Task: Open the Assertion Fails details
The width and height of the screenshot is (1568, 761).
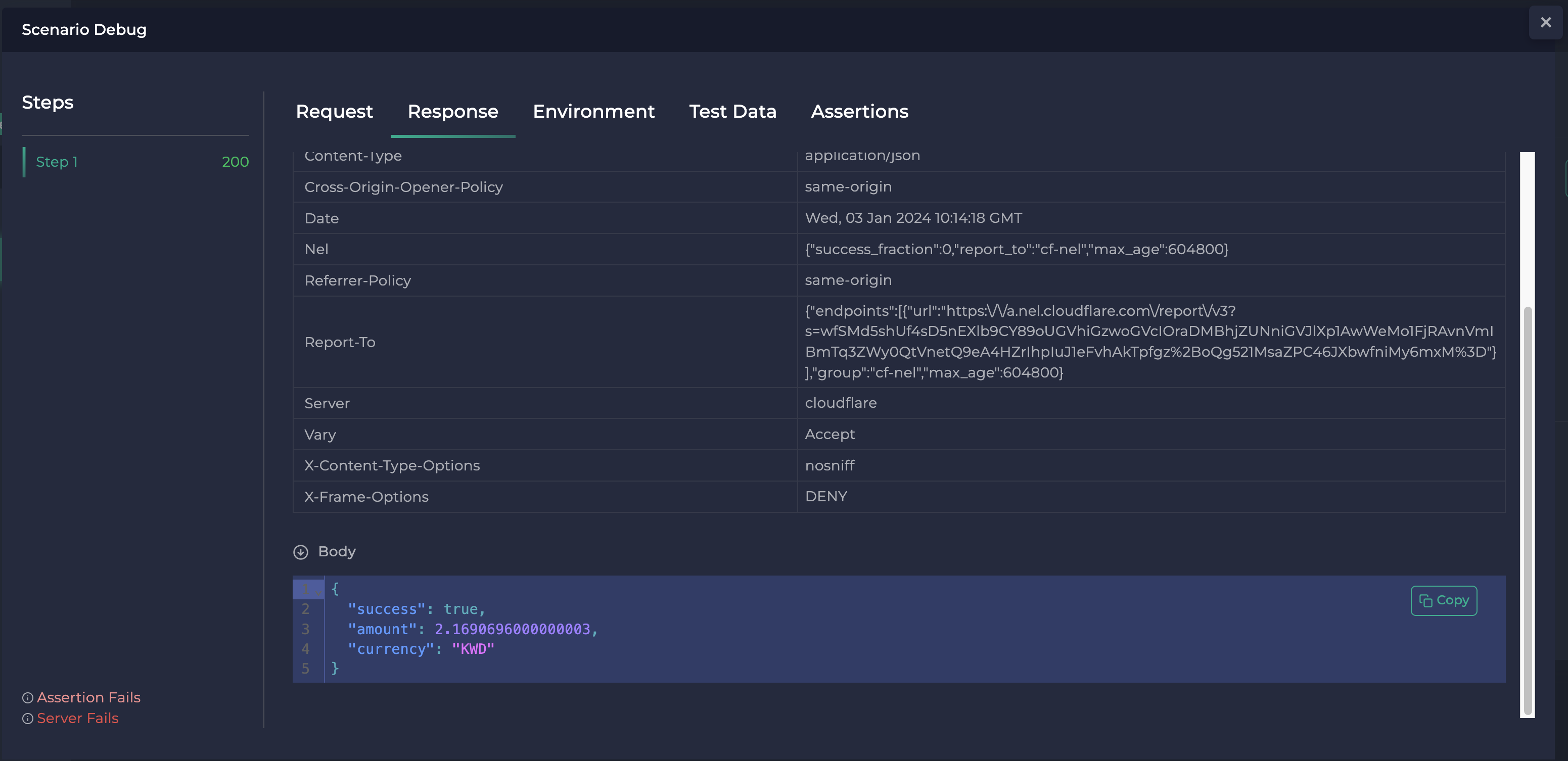Action: point(89,698)
